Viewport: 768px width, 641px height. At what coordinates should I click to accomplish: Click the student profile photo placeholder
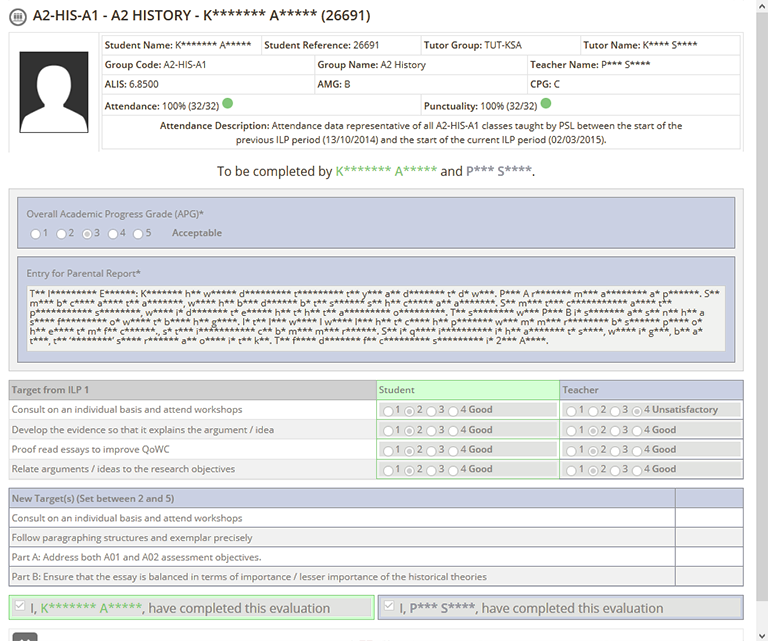tap(54, 92)
